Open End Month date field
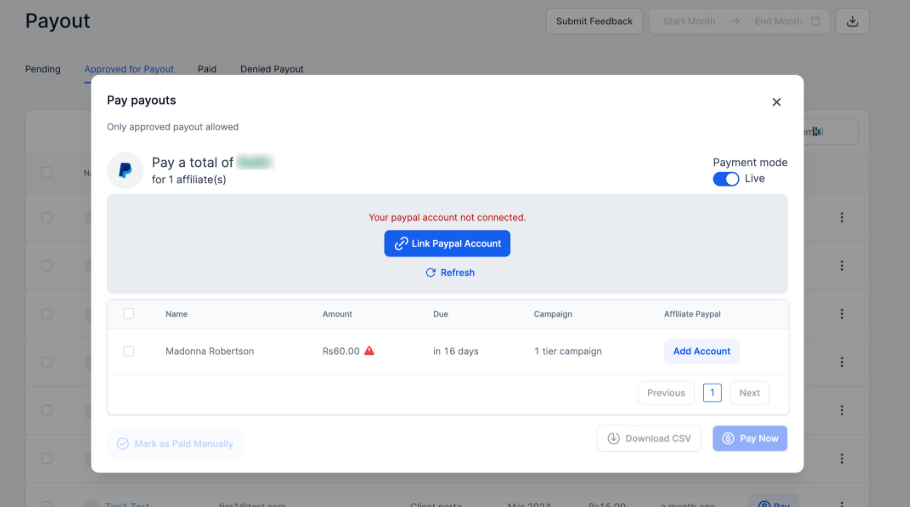This screenshot has height=507, width=910. tap(778, 21)
